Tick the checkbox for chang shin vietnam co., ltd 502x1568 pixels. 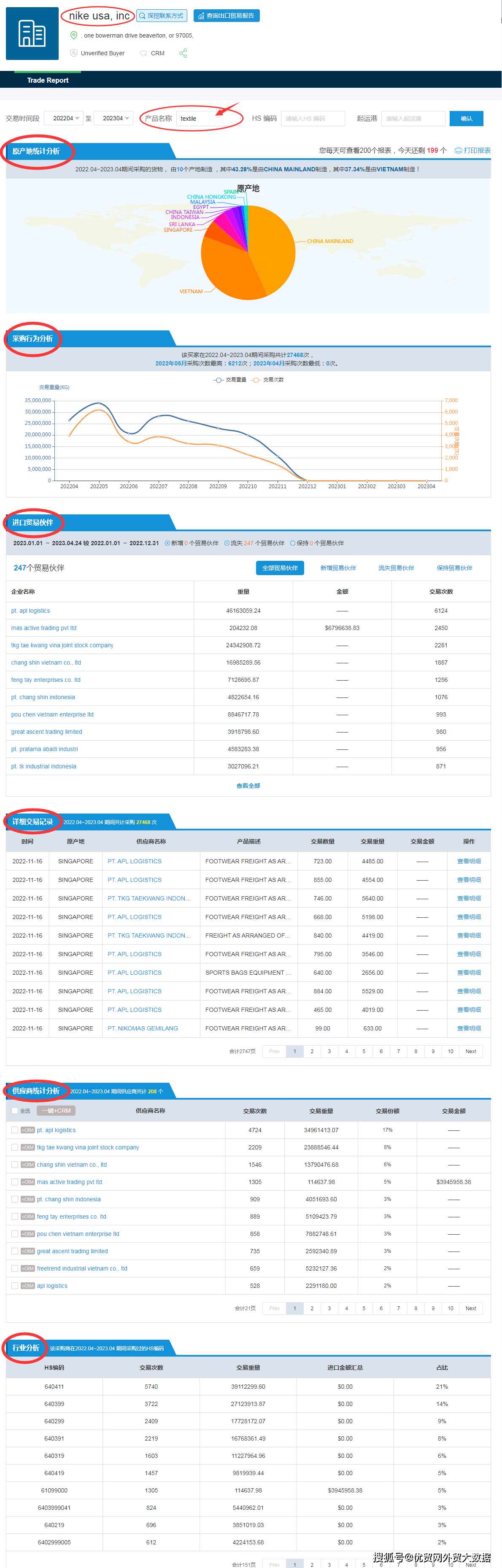coord(15,1165)
